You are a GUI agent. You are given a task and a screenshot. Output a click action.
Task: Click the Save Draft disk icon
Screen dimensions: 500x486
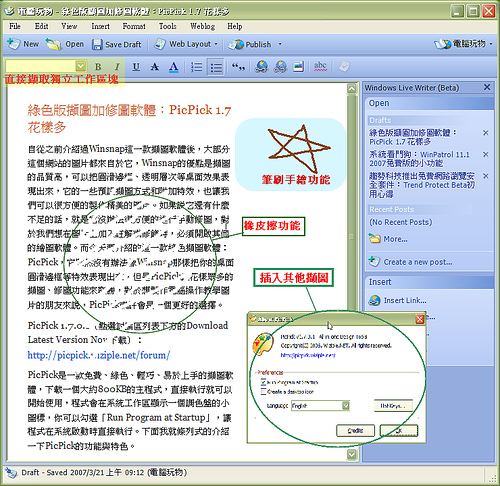pos(97,44)
